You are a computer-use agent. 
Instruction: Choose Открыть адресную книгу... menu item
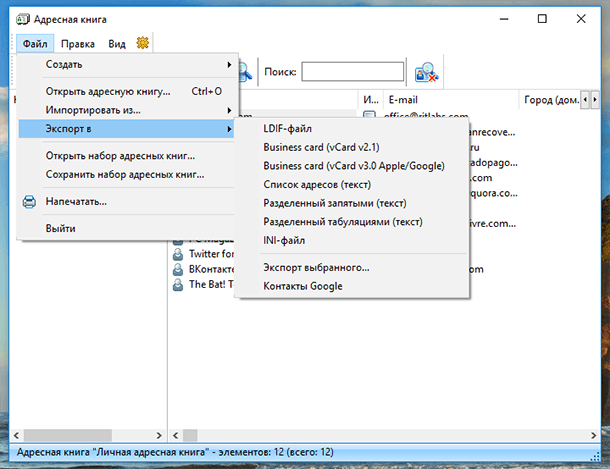click(127, 91)
